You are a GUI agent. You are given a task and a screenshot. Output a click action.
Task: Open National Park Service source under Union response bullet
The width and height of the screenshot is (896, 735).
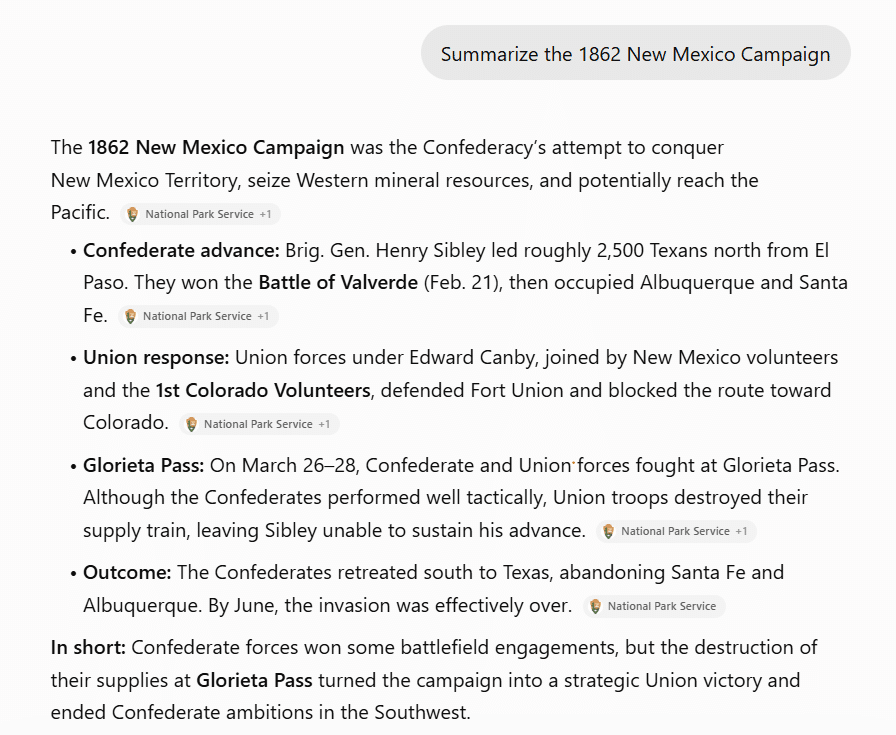tap(258, 424)
